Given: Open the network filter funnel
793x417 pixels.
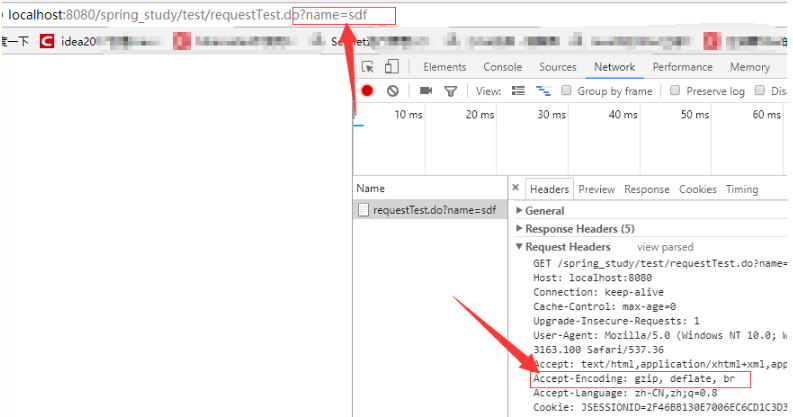Looking at the screenshot, I should 451,91.
